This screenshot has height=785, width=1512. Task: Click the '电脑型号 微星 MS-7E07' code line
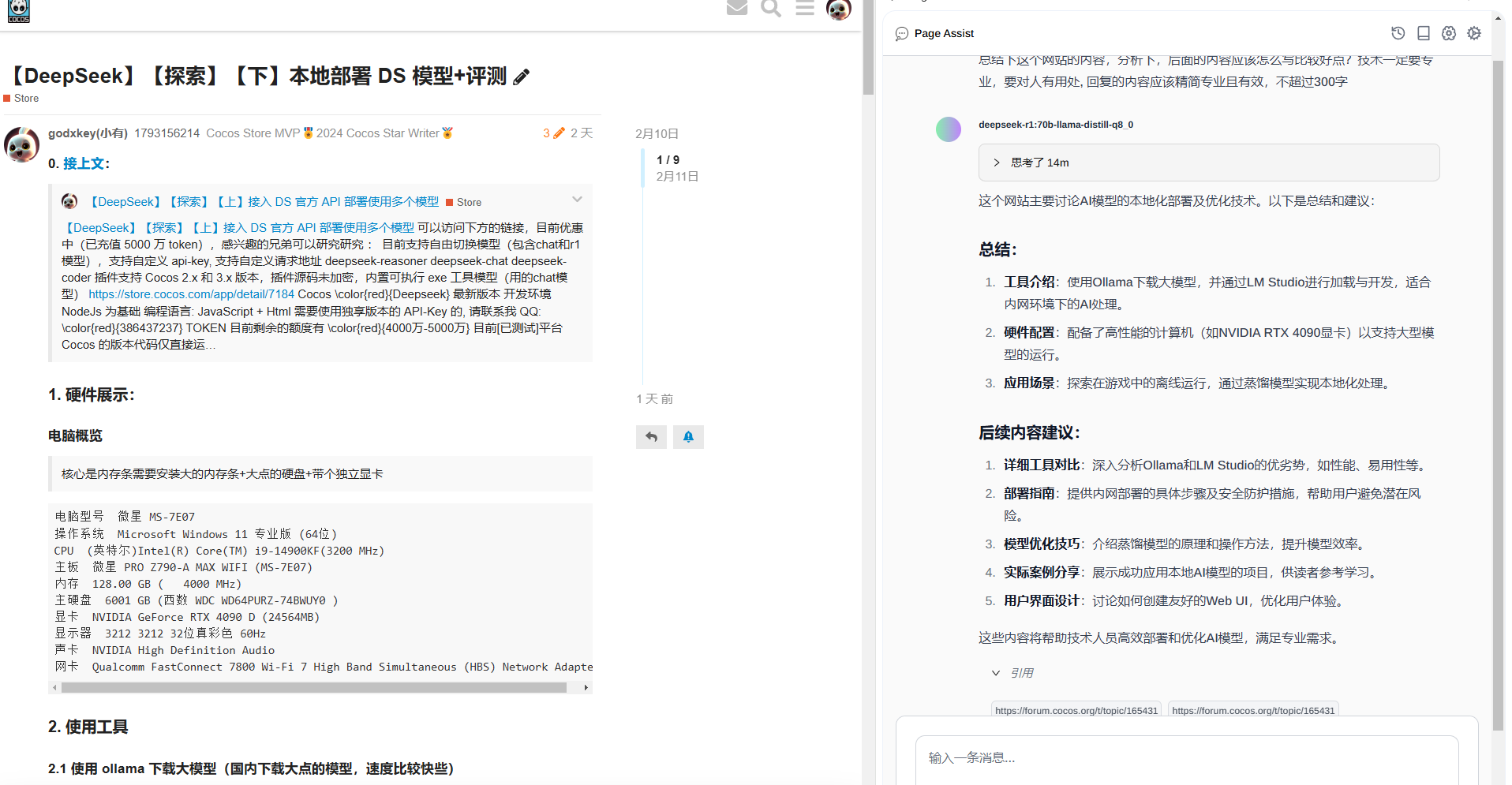[x=125, y=517]
